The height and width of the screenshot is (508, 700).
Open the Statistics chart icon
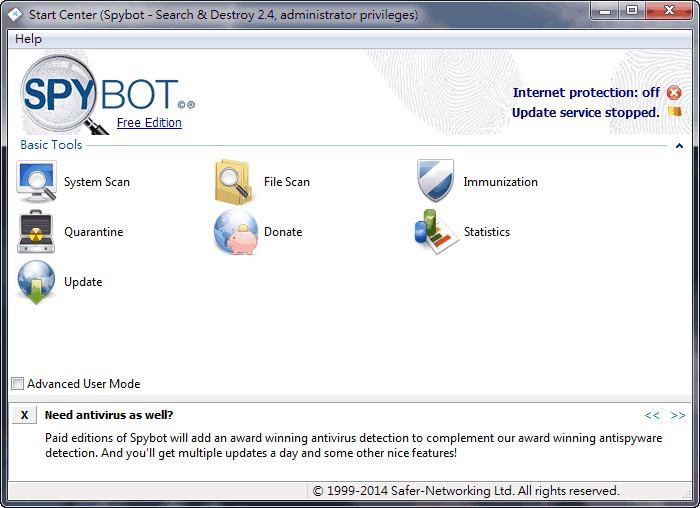pyautogui.click(x=436, y=232)
